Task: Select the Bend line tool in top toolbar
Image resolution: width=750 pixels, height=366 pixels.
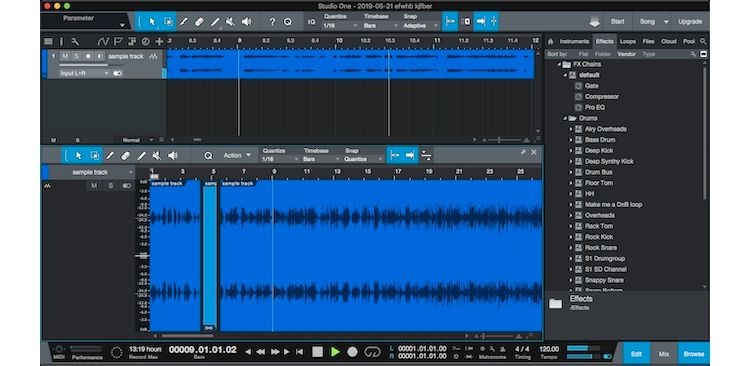Action: pos(215,22)
